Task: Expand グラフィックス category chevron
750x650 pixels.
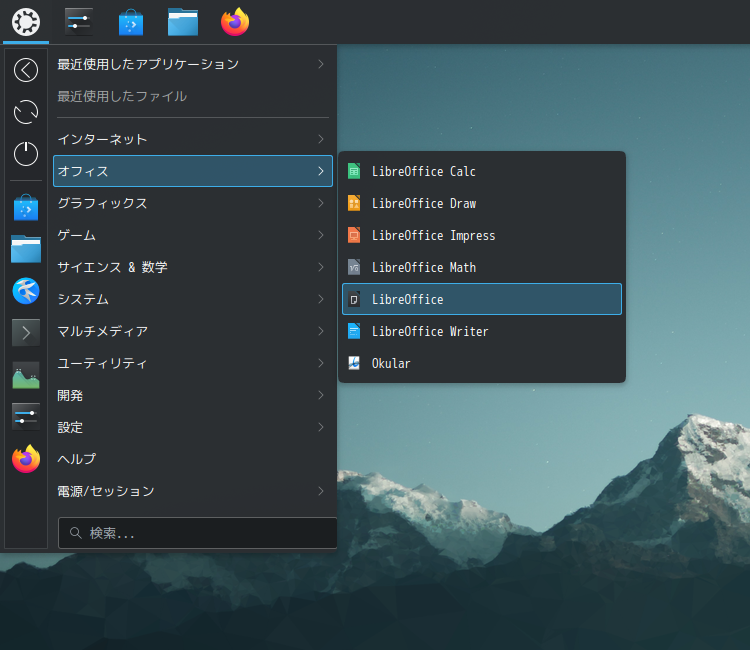Action: coord(321,203)
